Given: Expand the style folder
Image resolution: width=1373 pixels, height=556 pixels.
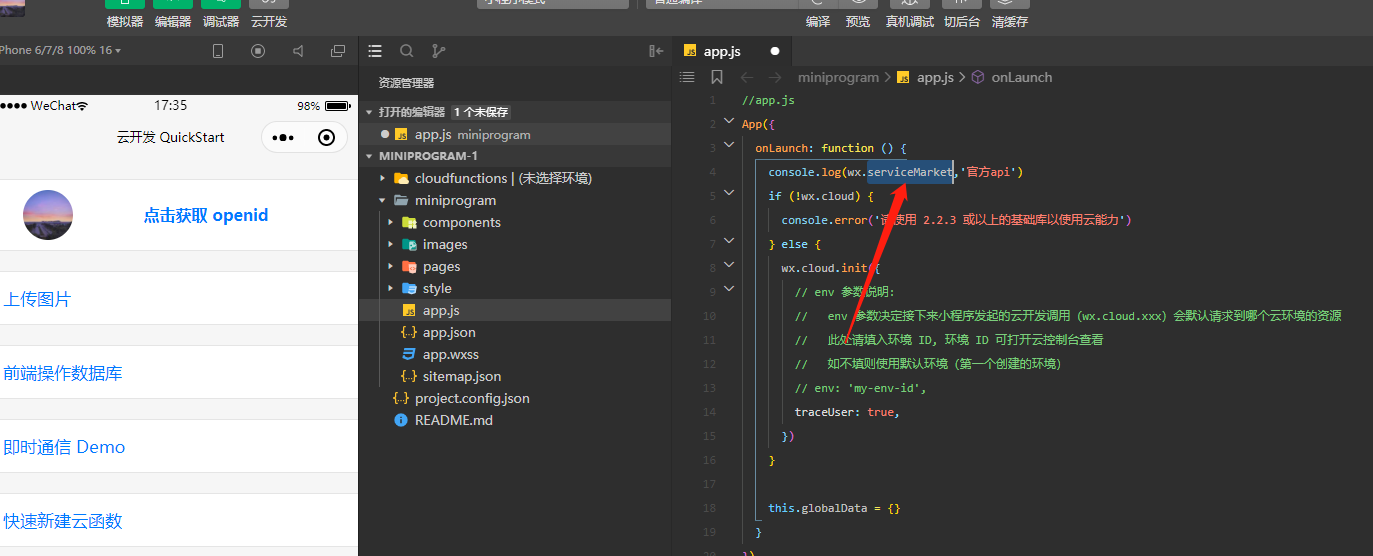Looking at the screenshot, I should pos(391,288).
